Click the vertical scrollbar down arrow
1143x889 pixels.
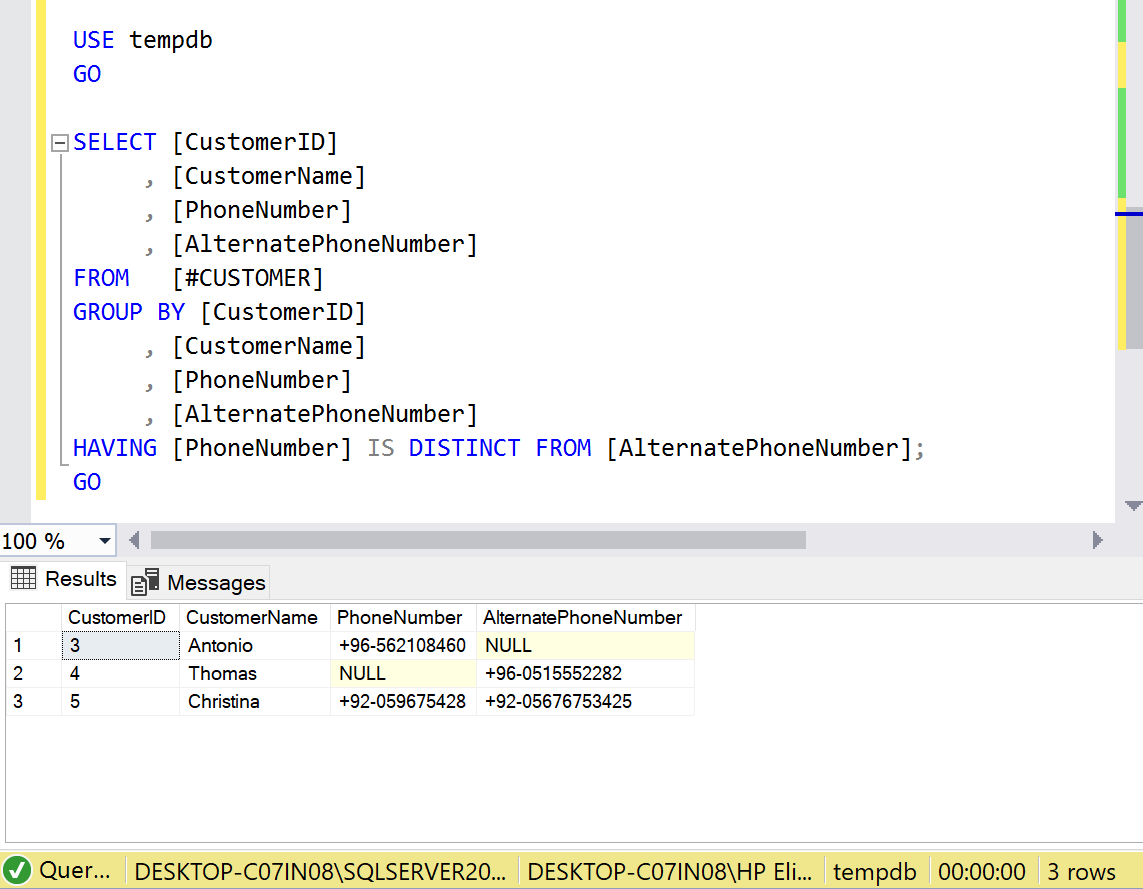(x=1132, y=506)
